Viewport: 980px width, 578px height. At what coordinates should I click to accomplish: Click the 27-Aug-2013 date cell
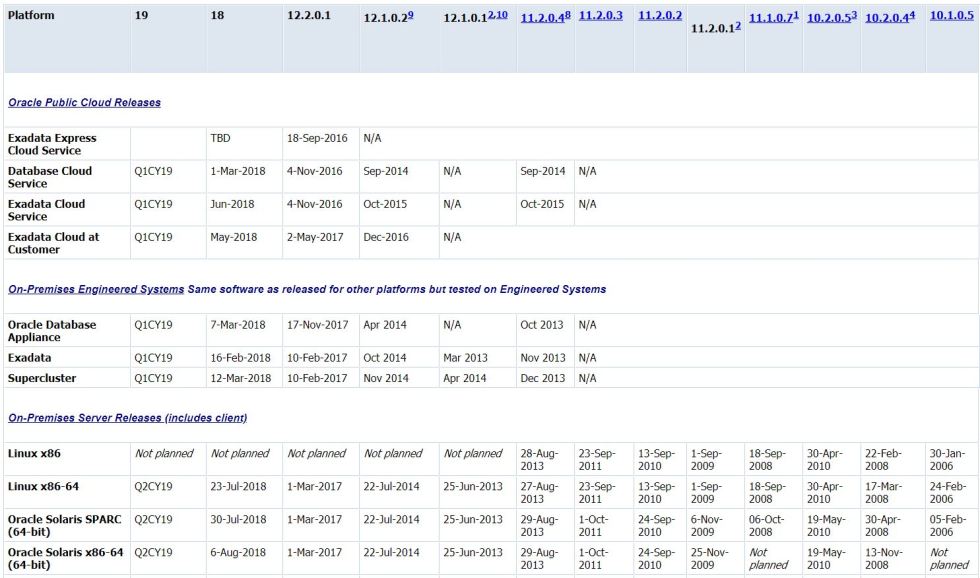point(539,493)
